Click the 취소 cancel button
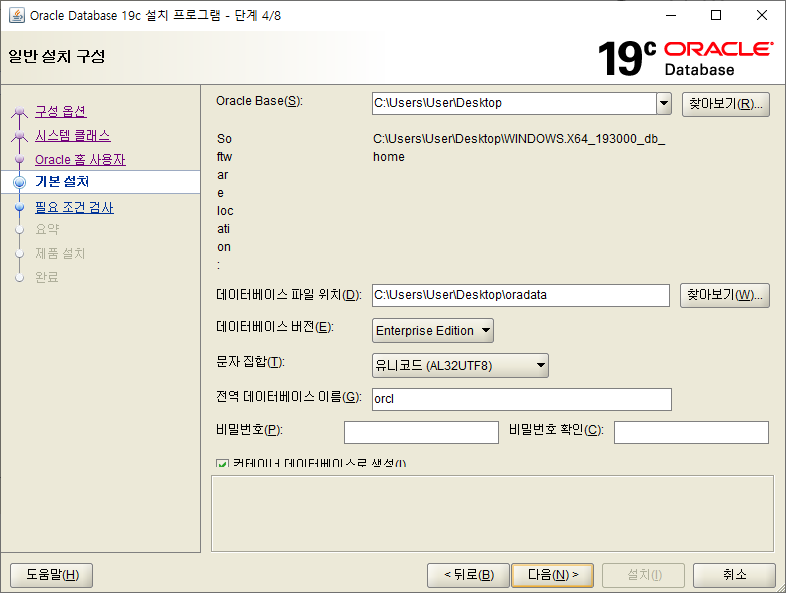786x593 pixels. click(734, 574)
